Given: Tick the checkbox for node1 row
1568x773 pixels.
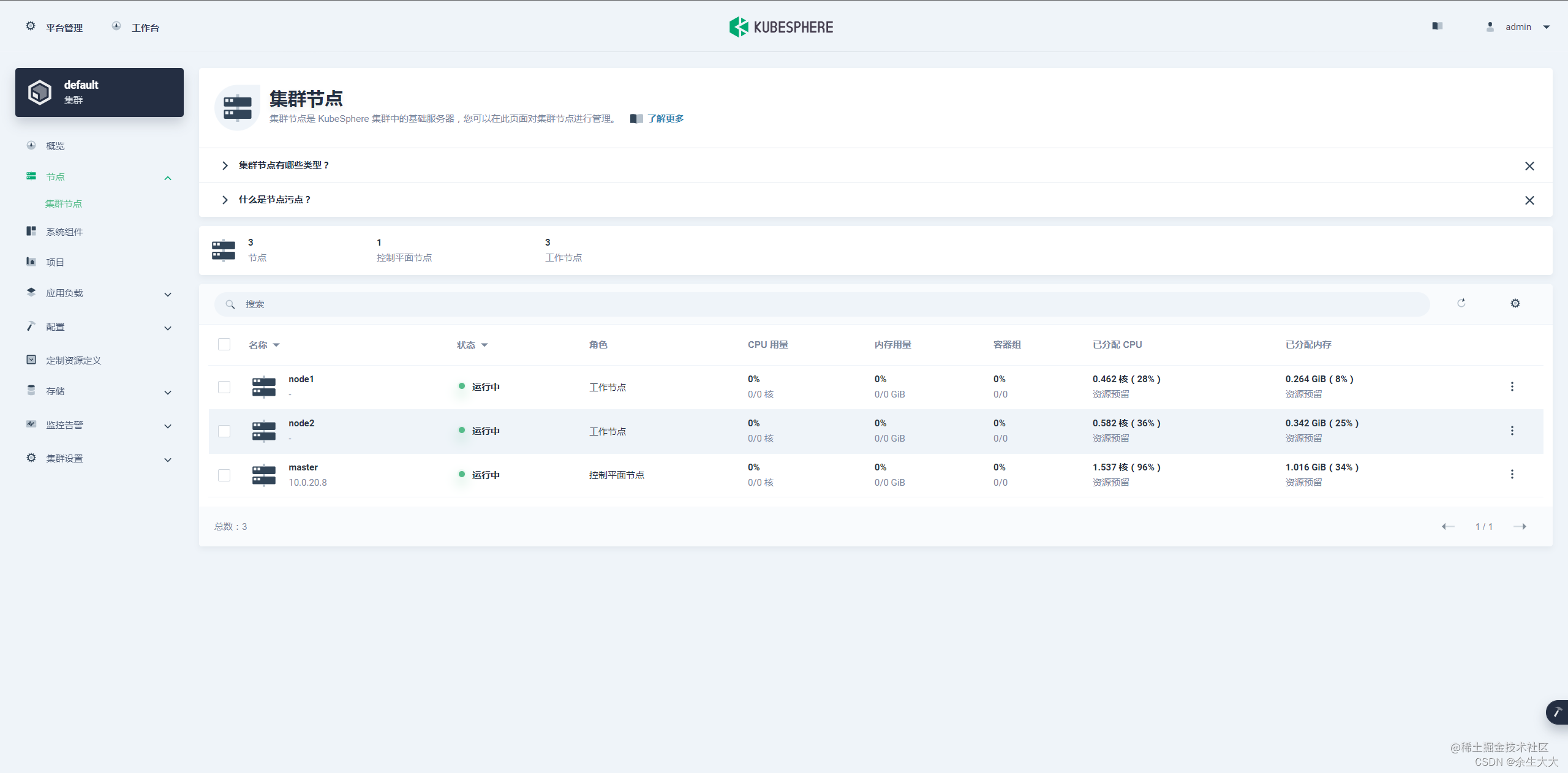Looking at the screenshot, I should click(224, 387).
